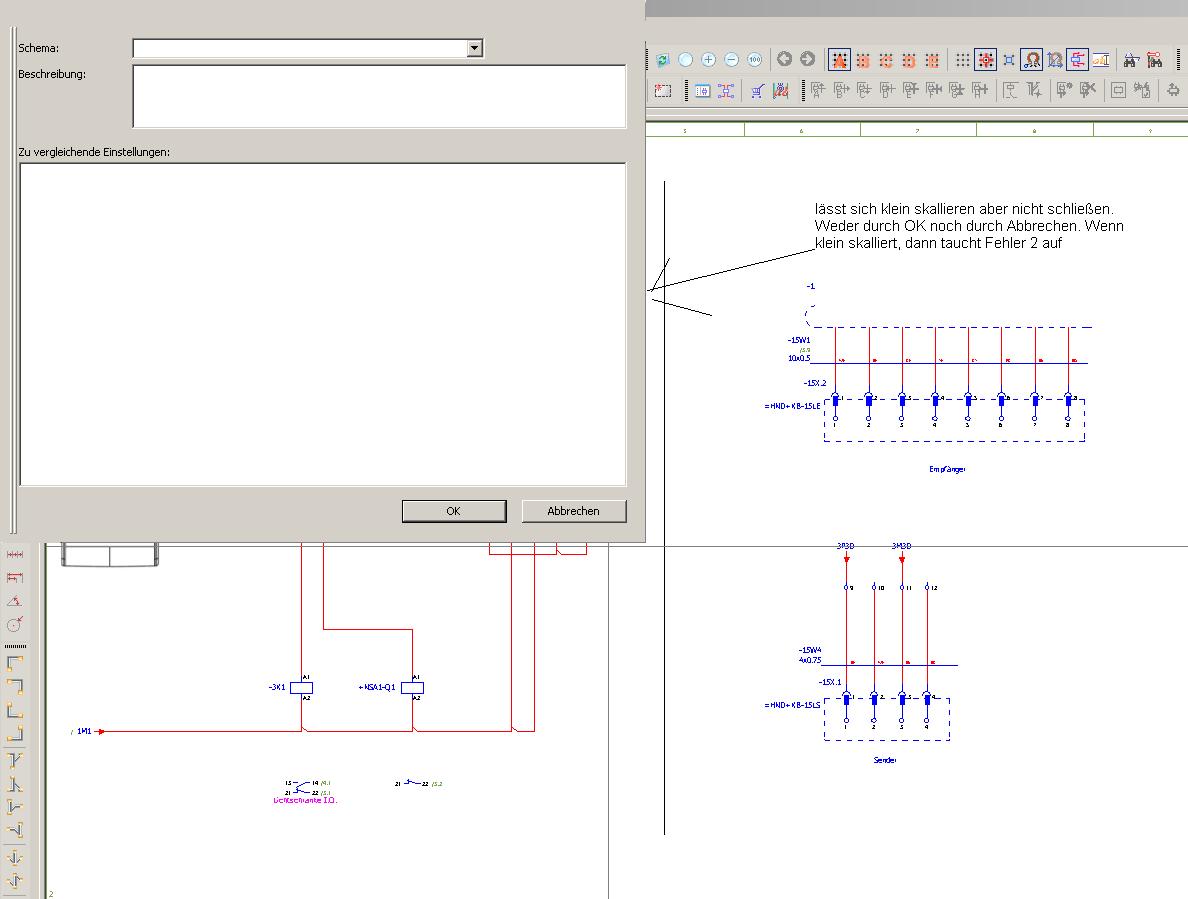
Task: Click the 'ab' translate text icon
Action: pyautogui.click(x=780, y=90)
